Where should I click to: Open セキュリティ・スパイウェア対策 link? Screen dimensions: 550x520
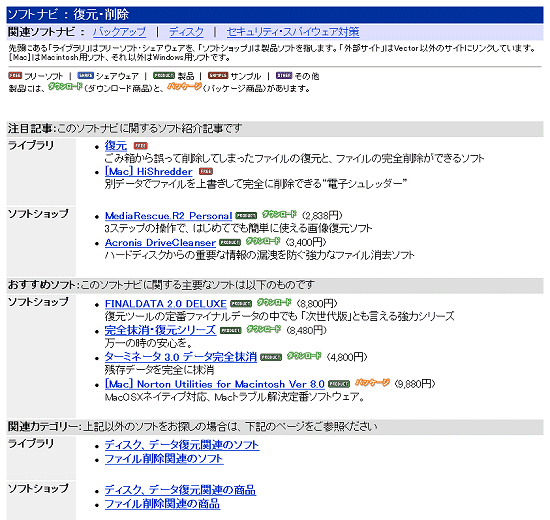(293, 32)
